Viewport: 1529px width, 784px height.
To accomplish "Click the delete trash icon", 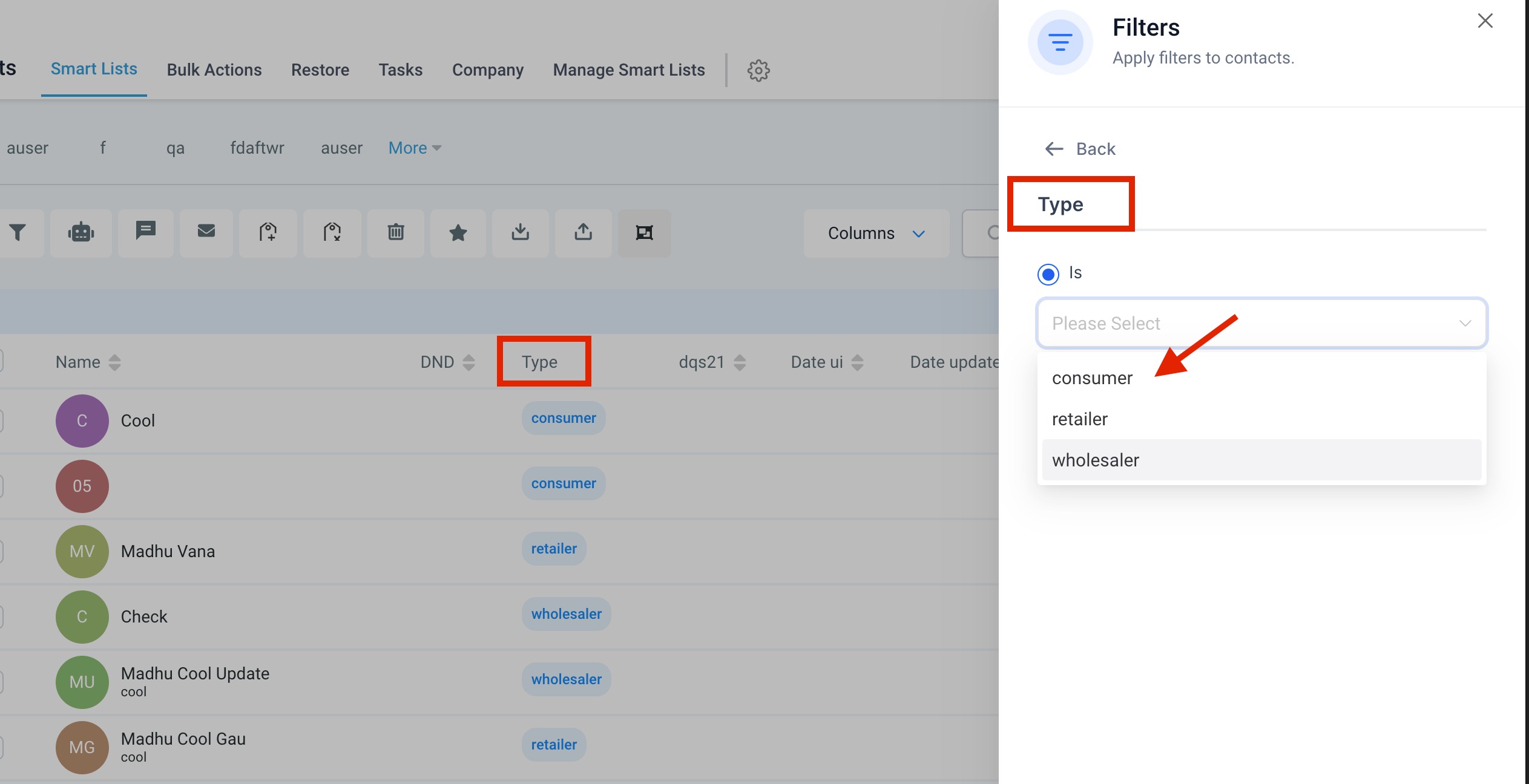I will pyautogui.click(x=396, y=232).
